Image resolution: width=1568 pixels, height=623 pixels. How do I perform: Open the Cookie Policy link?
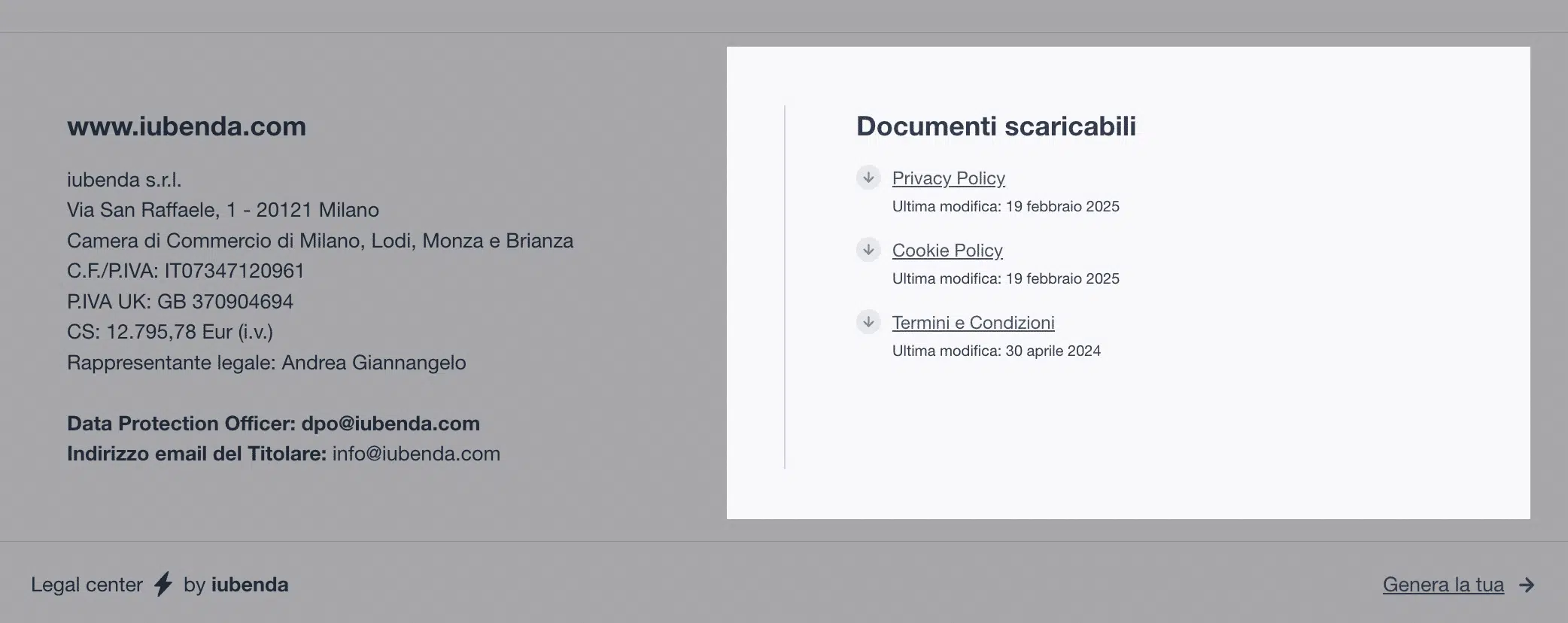947,251
